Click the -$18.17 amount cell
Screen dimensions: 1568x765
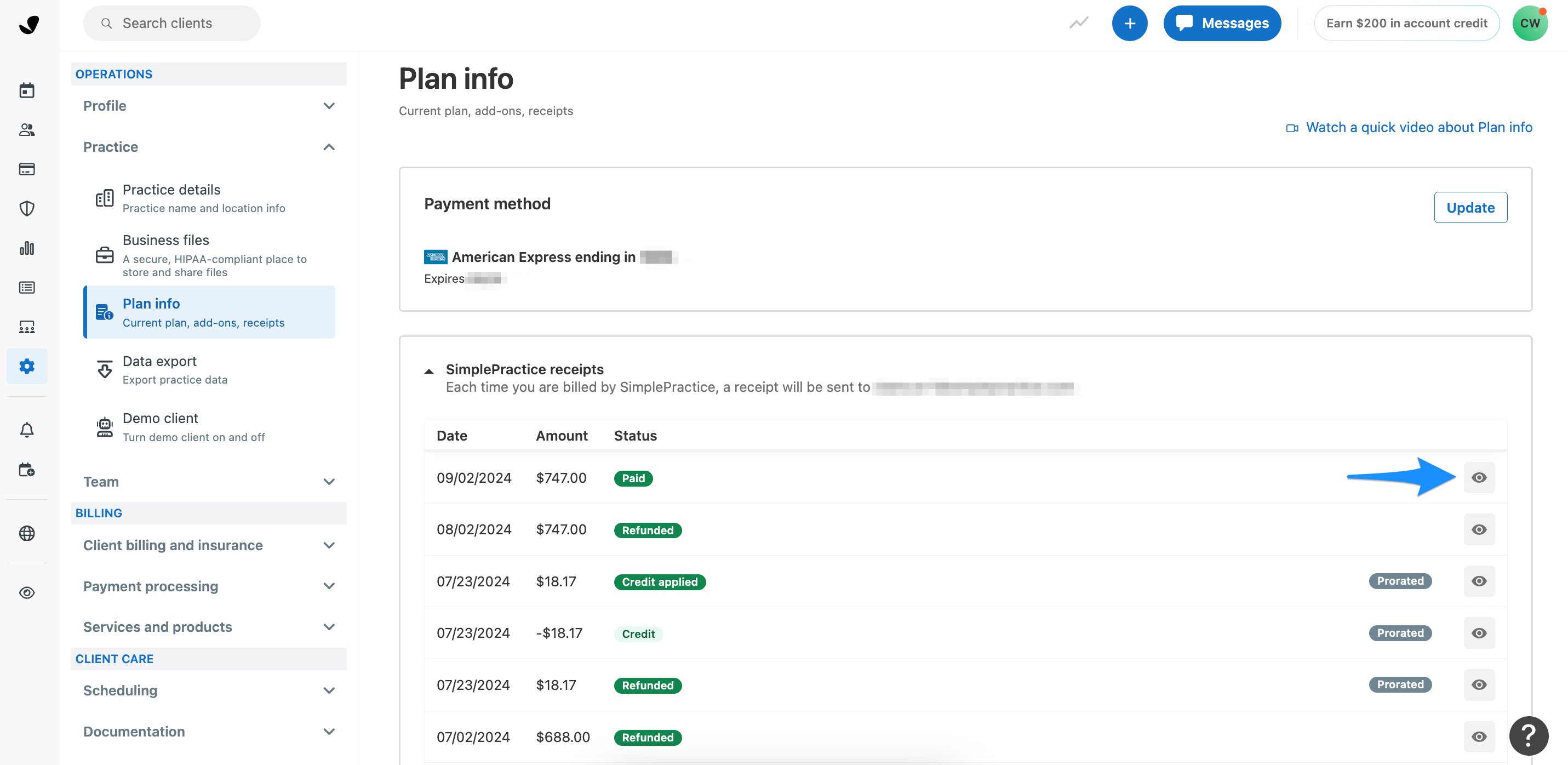[x=559, y=633]
